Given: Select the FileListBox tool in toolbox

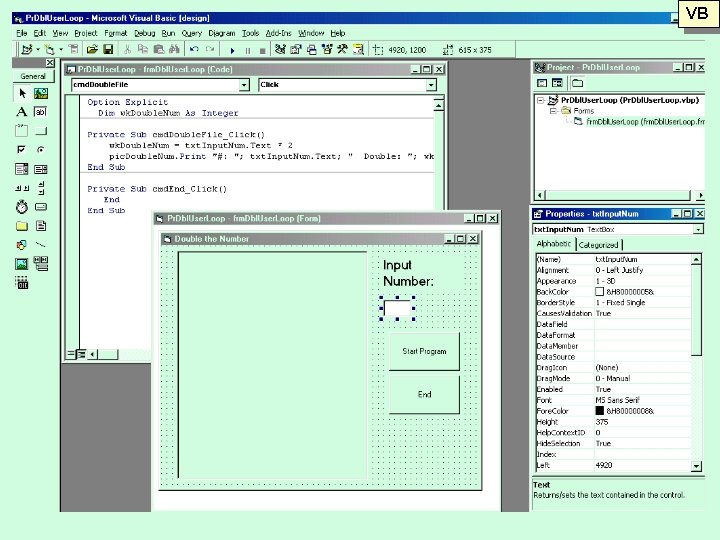Looking at the screenshot, I should tap(41, 226).
